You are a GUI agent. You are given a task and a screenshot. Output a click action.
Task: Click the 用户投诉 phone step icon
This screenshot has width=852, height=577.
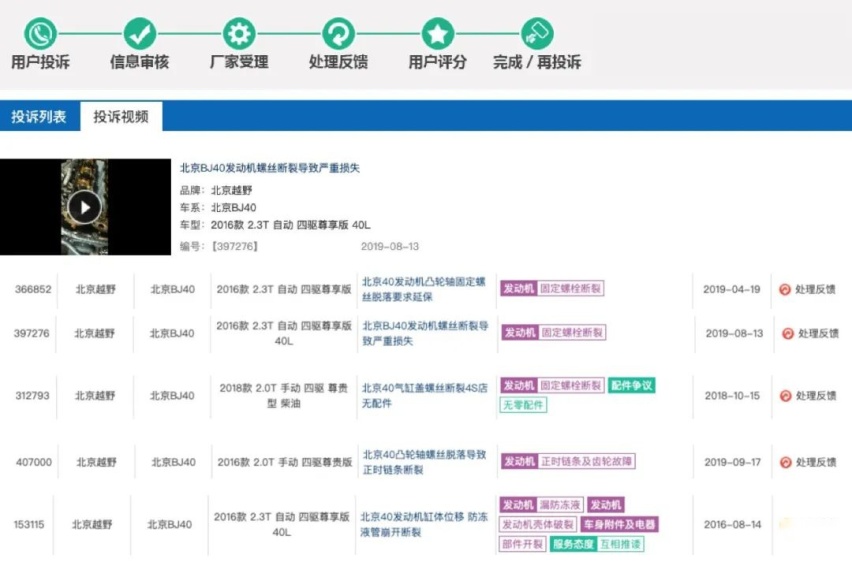click(40, 34)
